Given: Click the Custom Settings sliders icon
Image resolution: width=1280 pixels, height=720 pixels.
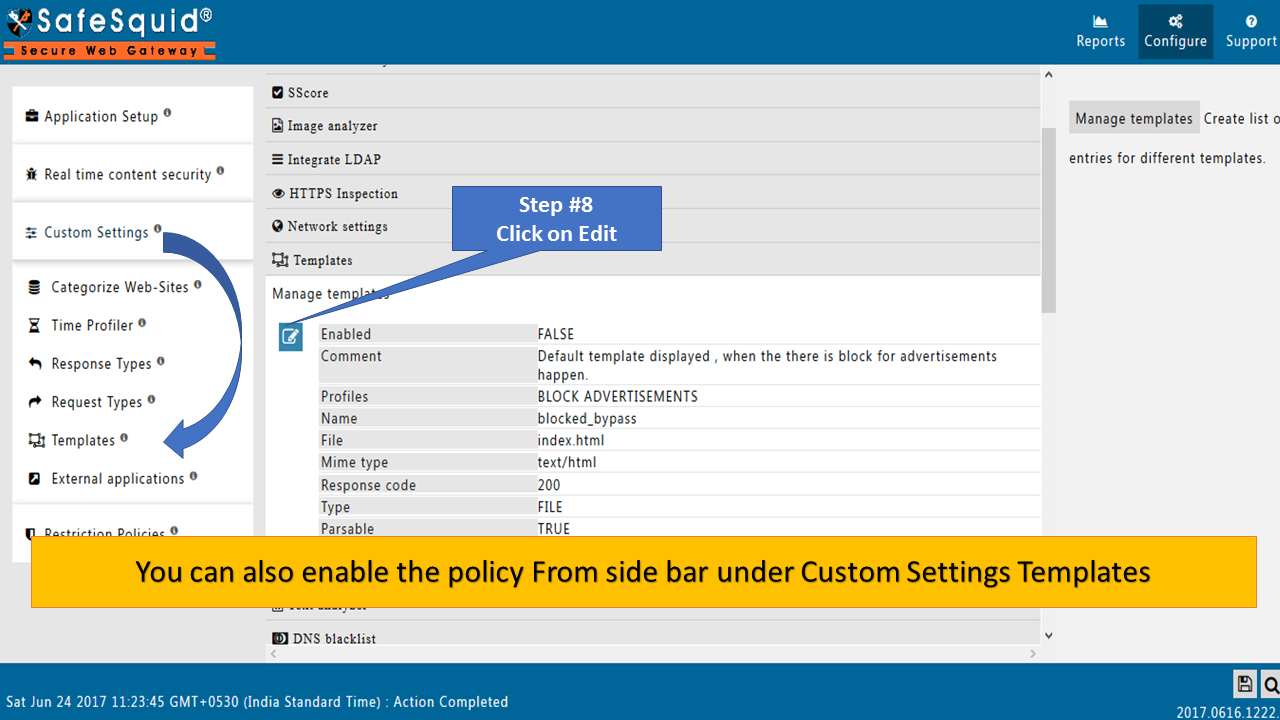Looking at the screenshot, I should point(32,232).
